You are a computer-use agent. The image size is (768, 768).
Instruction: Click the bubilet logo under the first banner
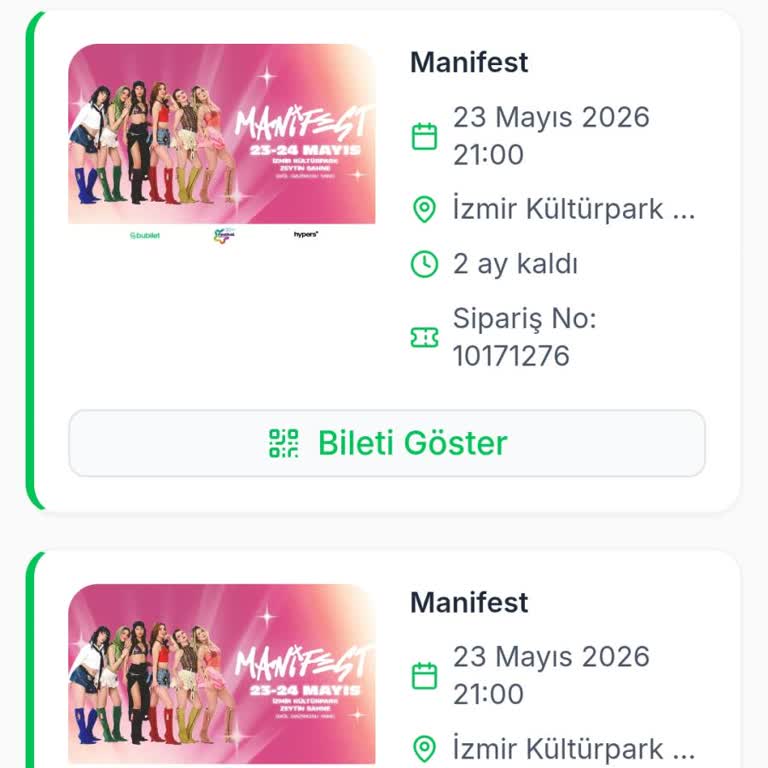tap(145, 236)
